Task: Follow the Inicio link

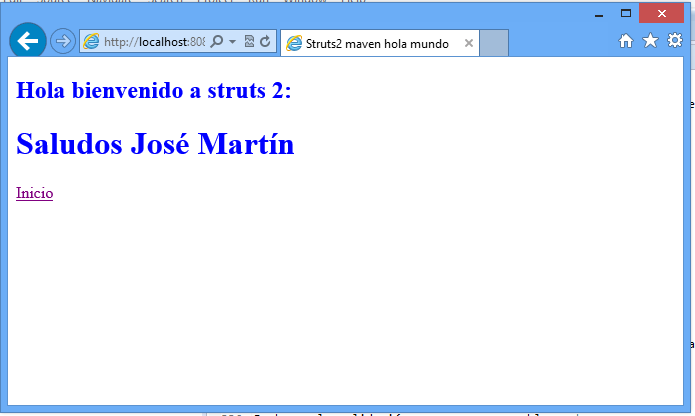Action: point(35,193)
